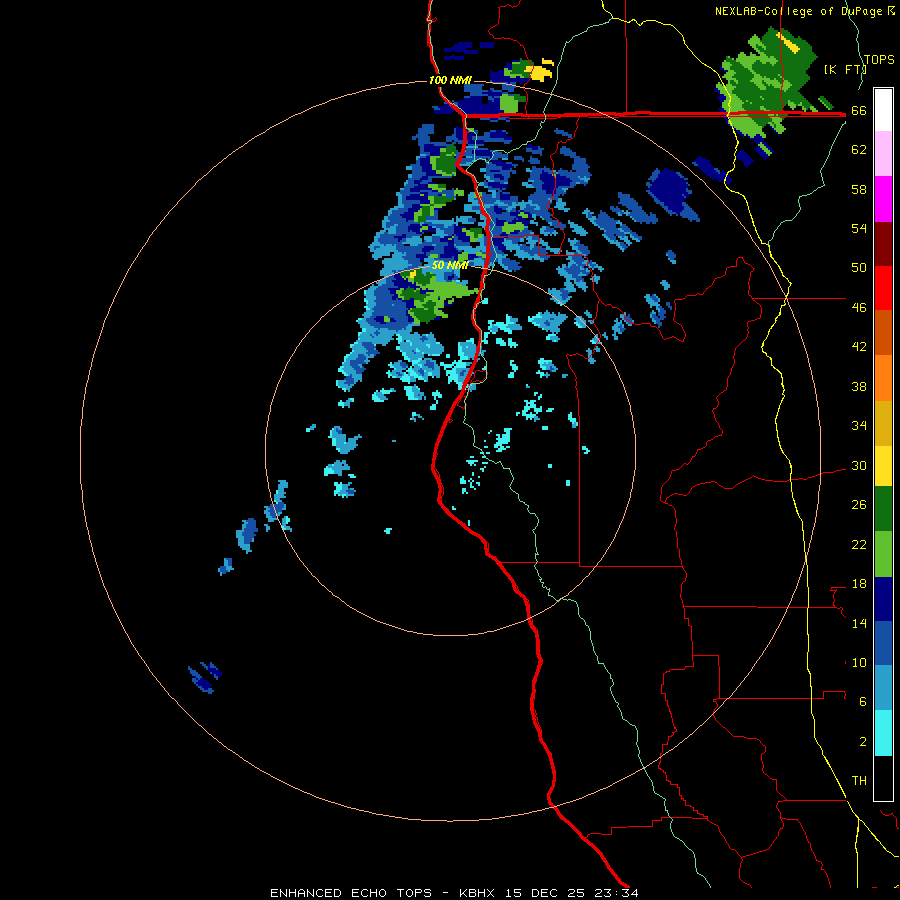The image size is (900, 900).
Task: Click the legend value '34'
Action: (859, 425)
